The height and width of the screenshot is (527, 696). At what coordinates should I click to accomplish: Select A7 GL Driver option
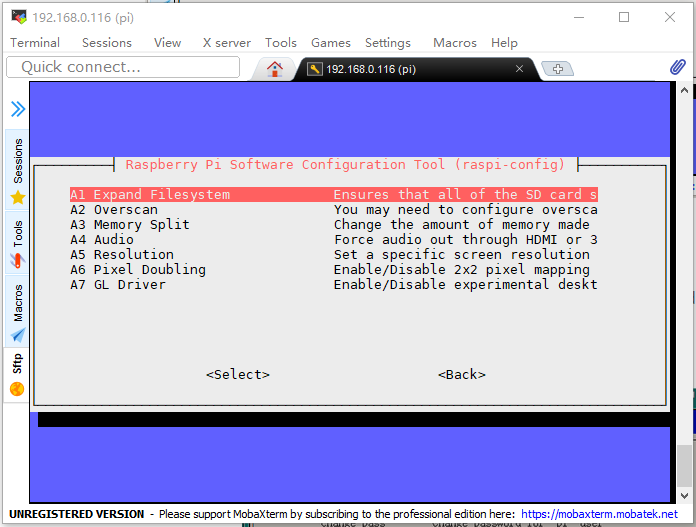334,285
